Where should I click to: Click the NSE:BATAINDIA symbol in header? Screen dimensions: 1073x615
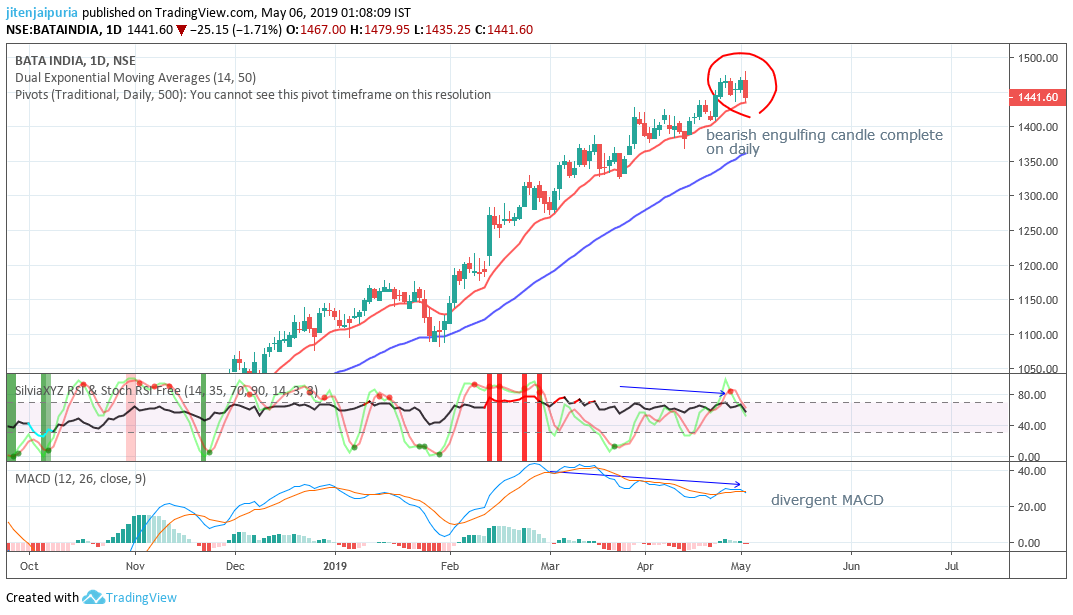54,29
